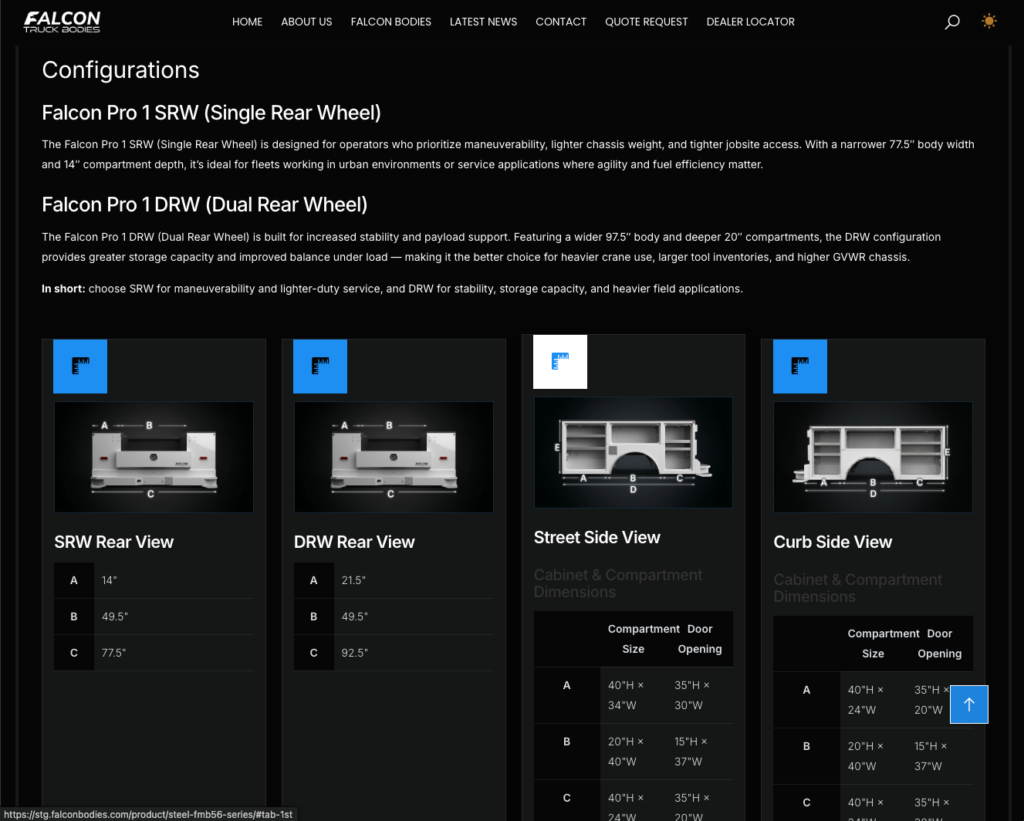The height and width of the screenshot is (821, 1024).
Task: Click the DRW Rear View diagram image
Action: (393, 455)
